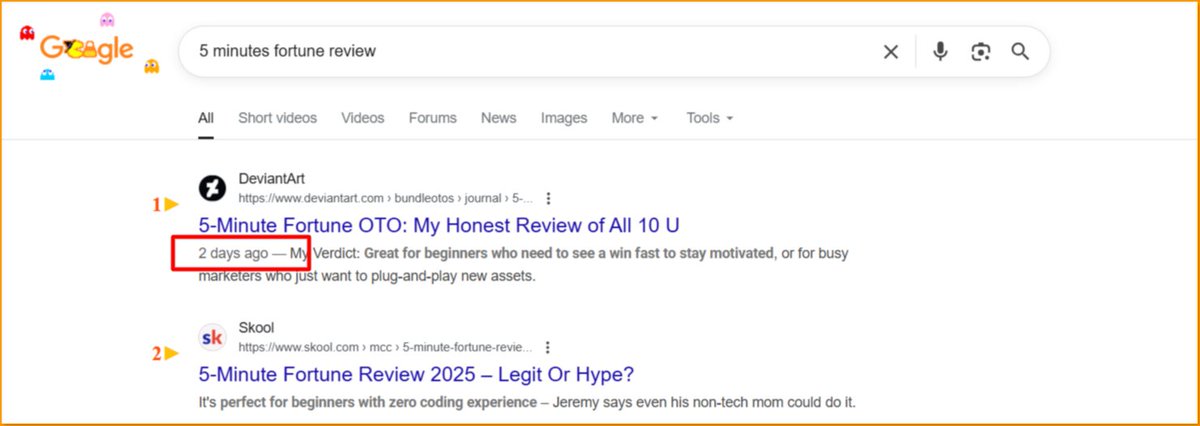This screenshot has height=426, width=1200.
Task: Open '5-Minute Fortune Review 2025' result title
Action: [x=416, y=374]
